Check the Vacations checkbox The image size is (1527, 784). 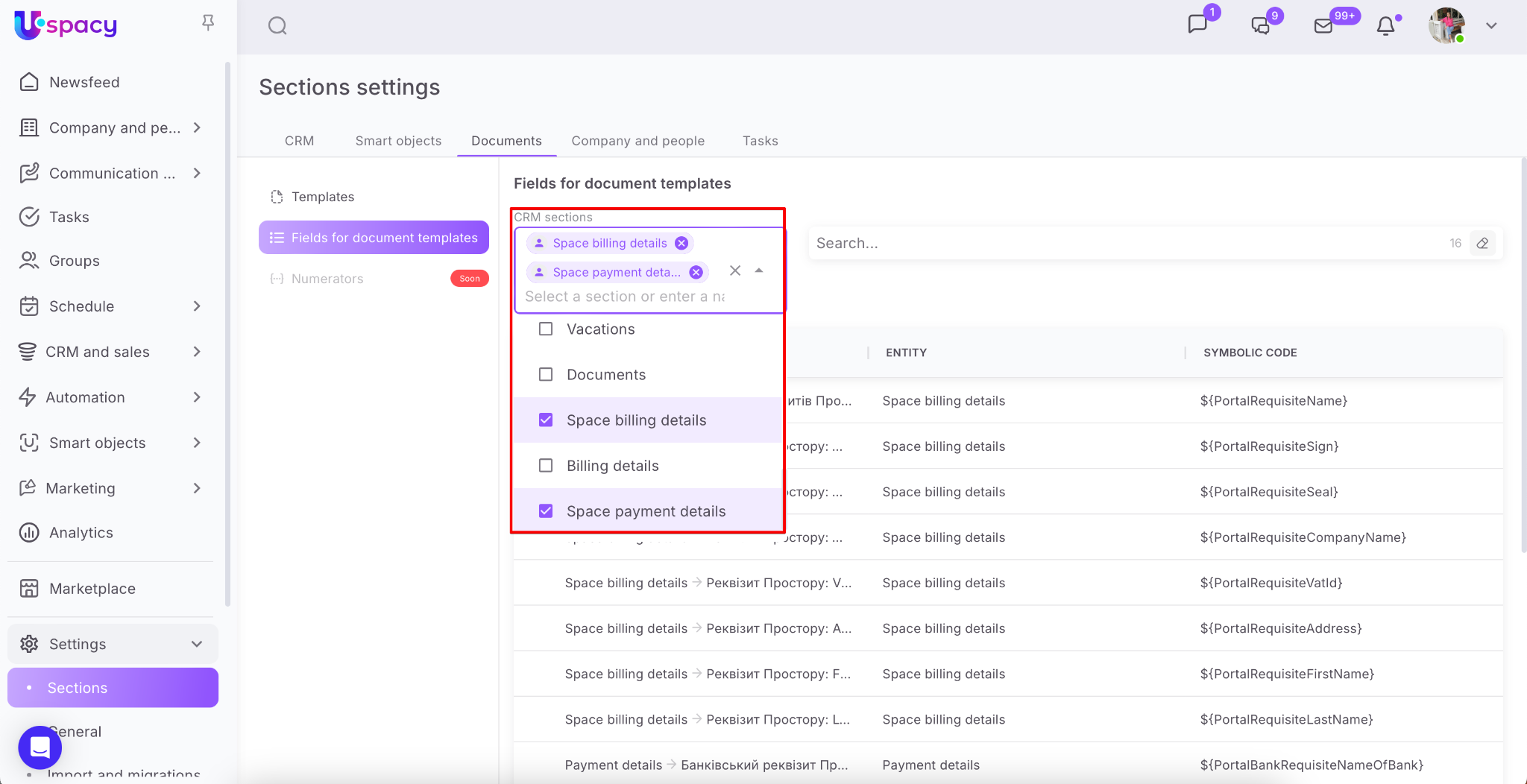point(546,329)
